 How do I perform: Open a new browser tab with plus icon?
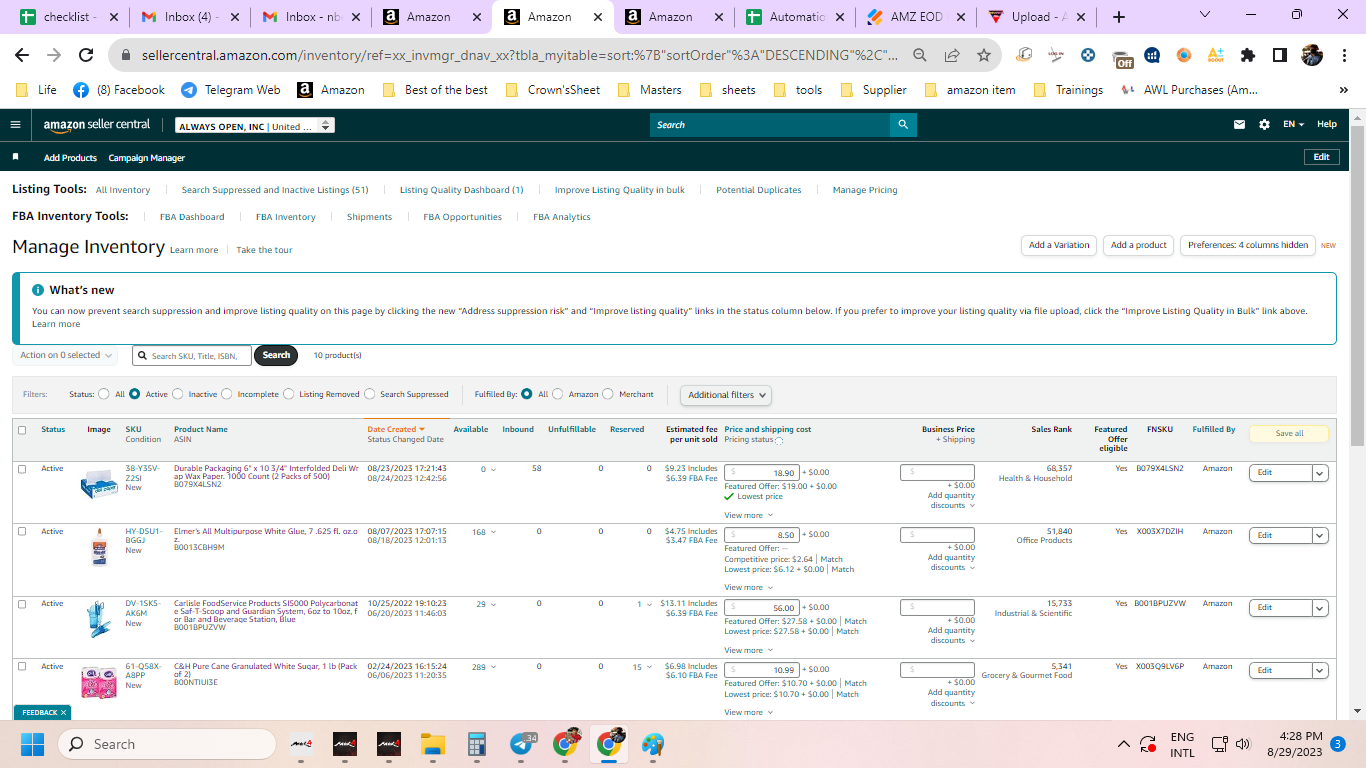coord(1118,17)
